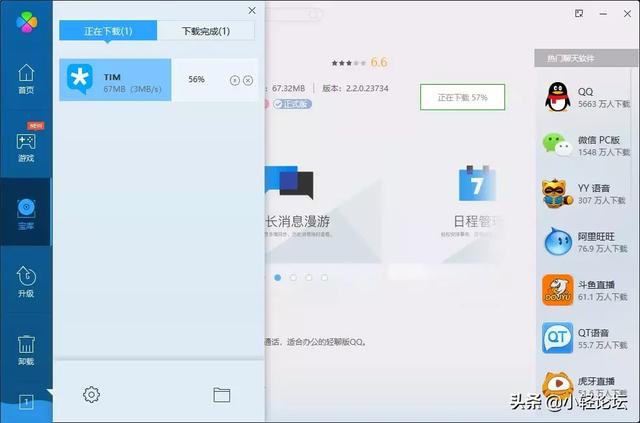Click the window restore icon in title bar

click(x=579, y=13)
